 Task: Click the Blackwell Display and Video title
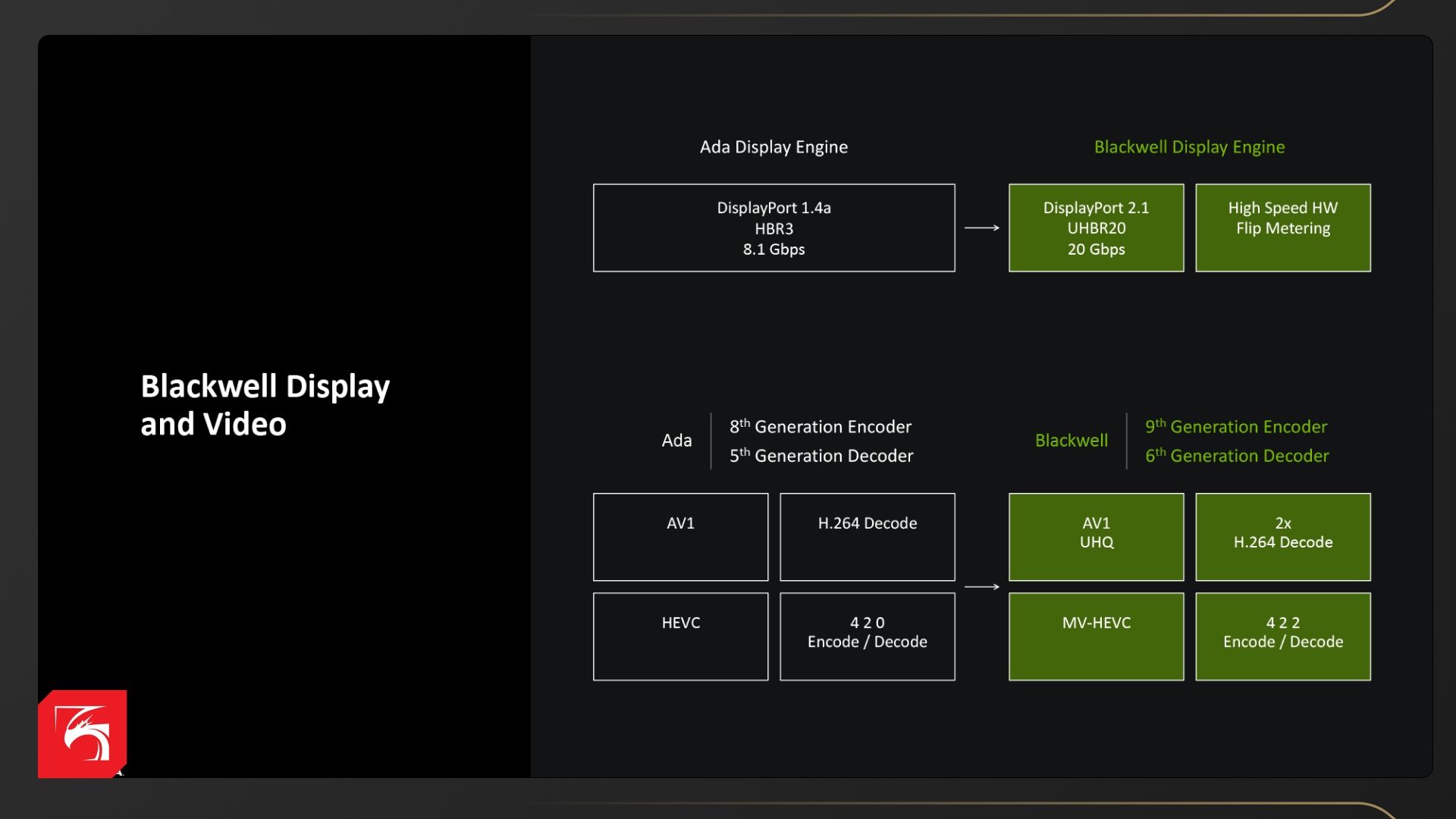point(265,405)
